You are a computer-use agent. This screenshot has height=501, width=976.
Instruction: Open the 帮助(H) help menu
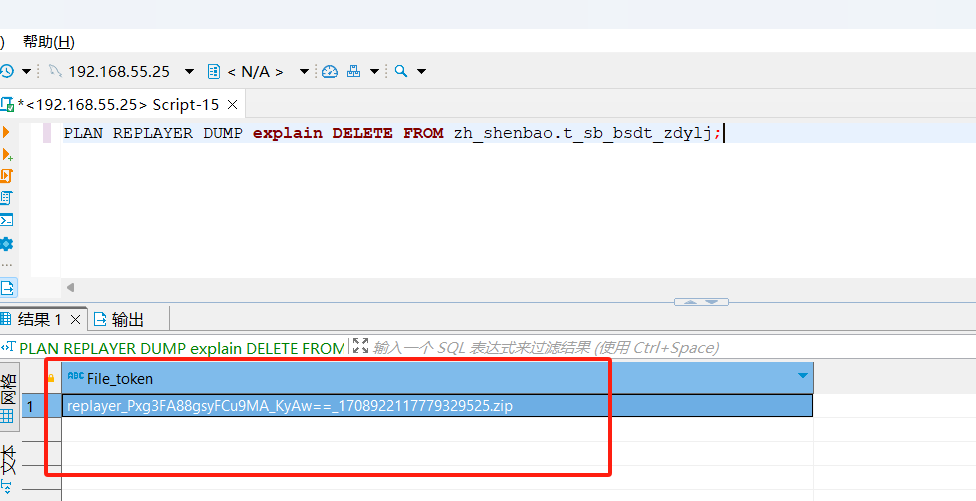[49, 42]
